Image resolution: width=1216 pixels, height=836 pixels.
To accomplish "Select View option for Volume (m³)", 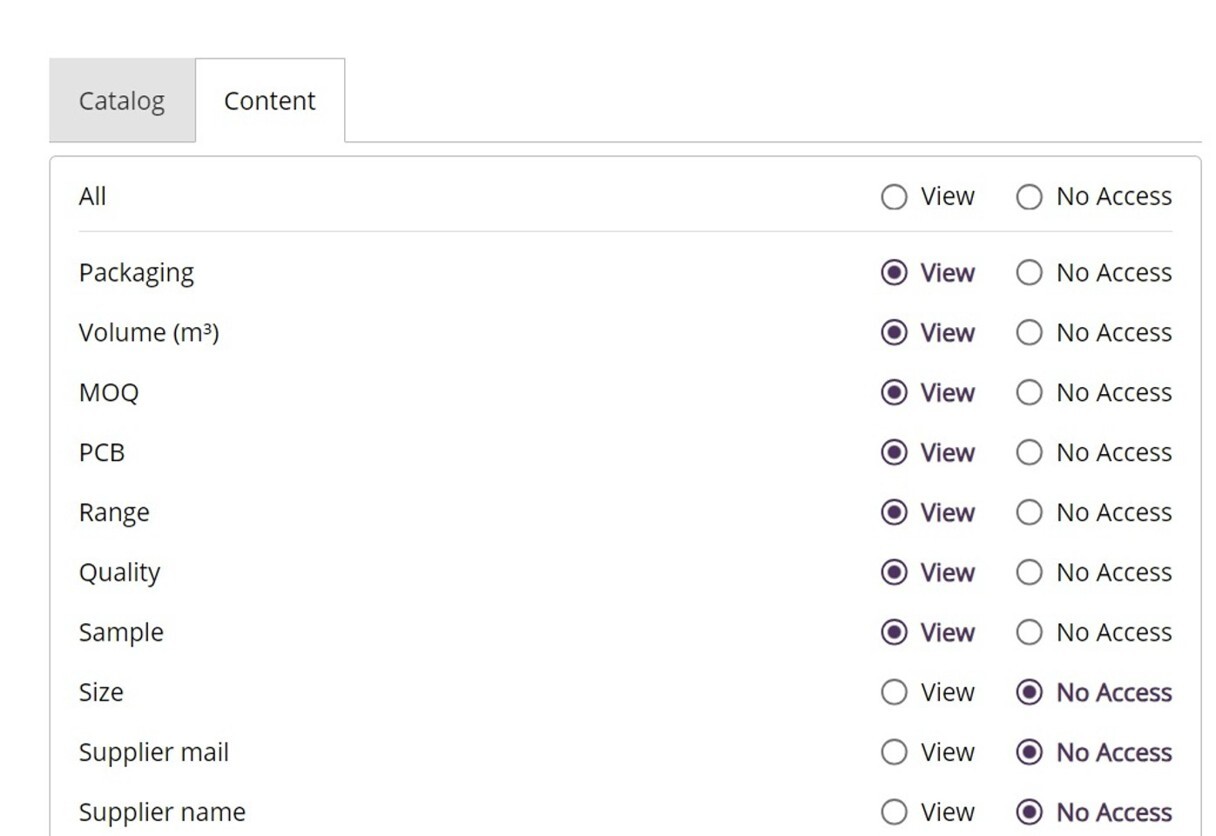I will (894, 333).
